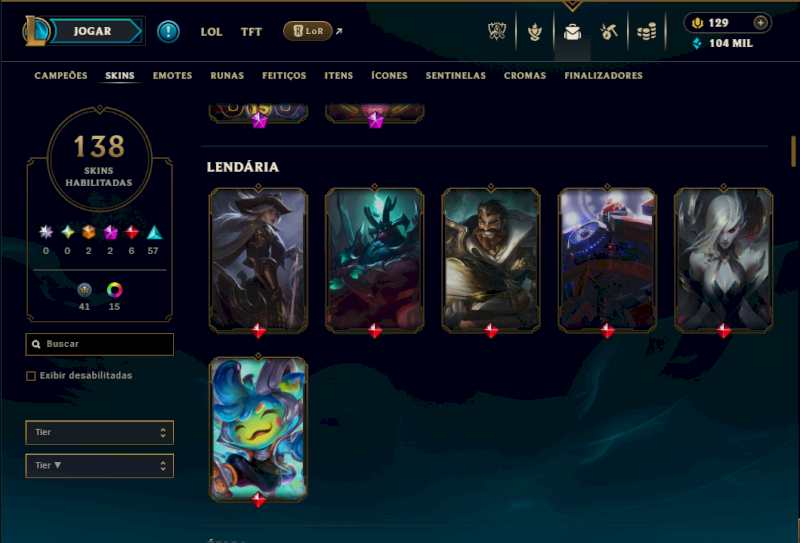Click the Buscar search field
The width and height of the screenshot is (800, 543).
click(x=99, y=344)
